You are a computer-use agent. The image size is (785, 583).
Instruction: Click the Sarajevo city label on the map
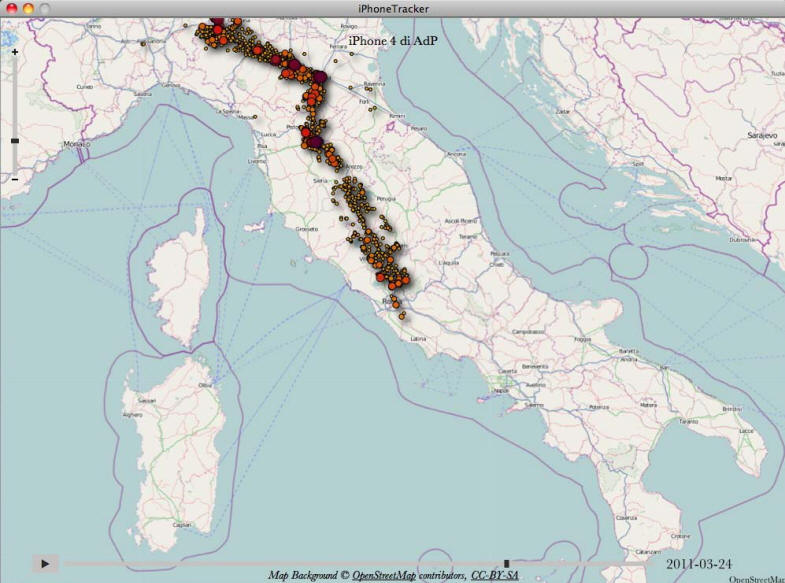pos(762,136)
